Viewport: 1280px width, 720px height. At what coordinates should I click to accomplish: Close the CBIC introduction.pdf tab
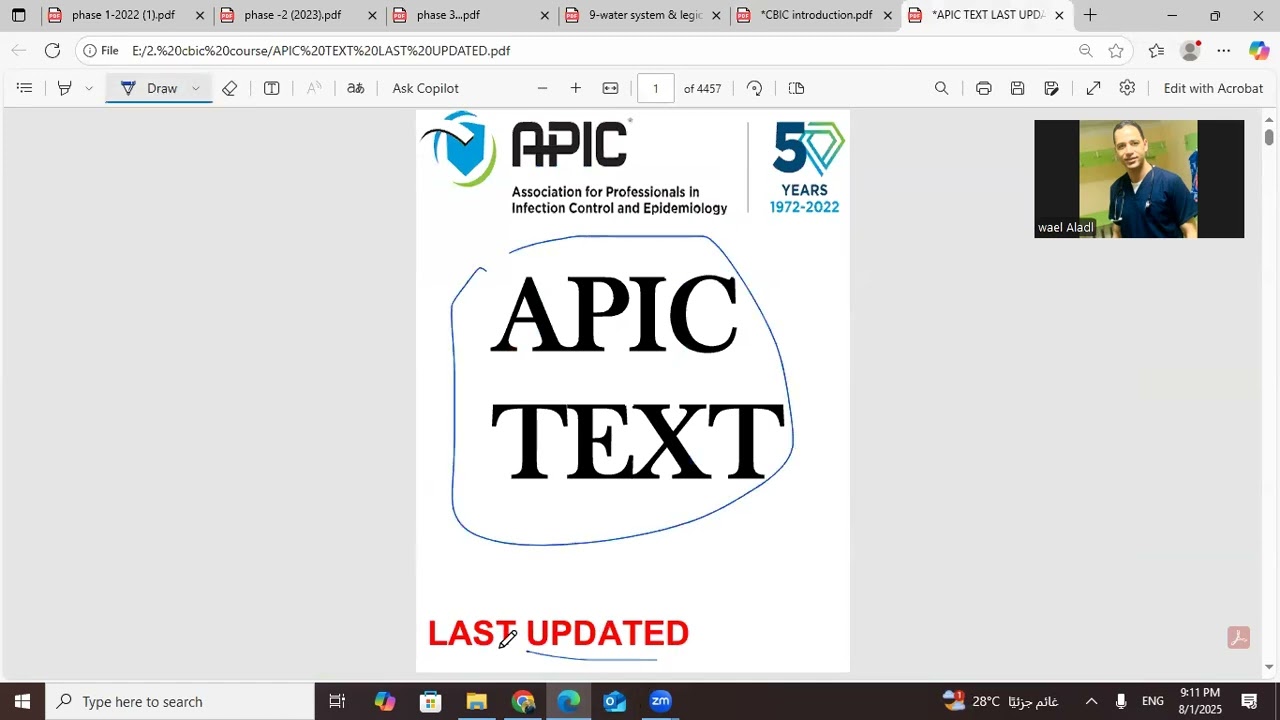(888, 15)
